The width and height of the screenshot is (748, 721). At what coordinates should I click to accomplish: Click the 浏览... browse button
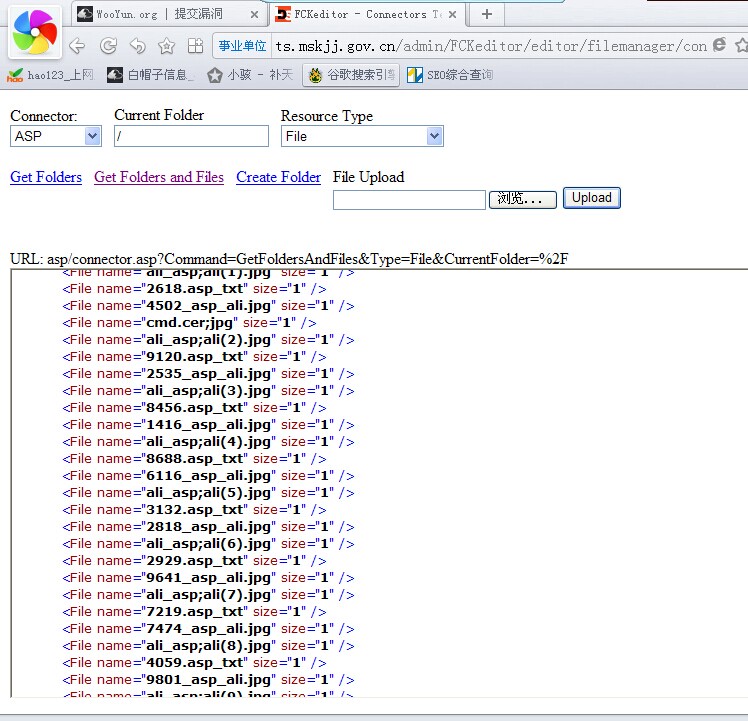click(523, 199)
